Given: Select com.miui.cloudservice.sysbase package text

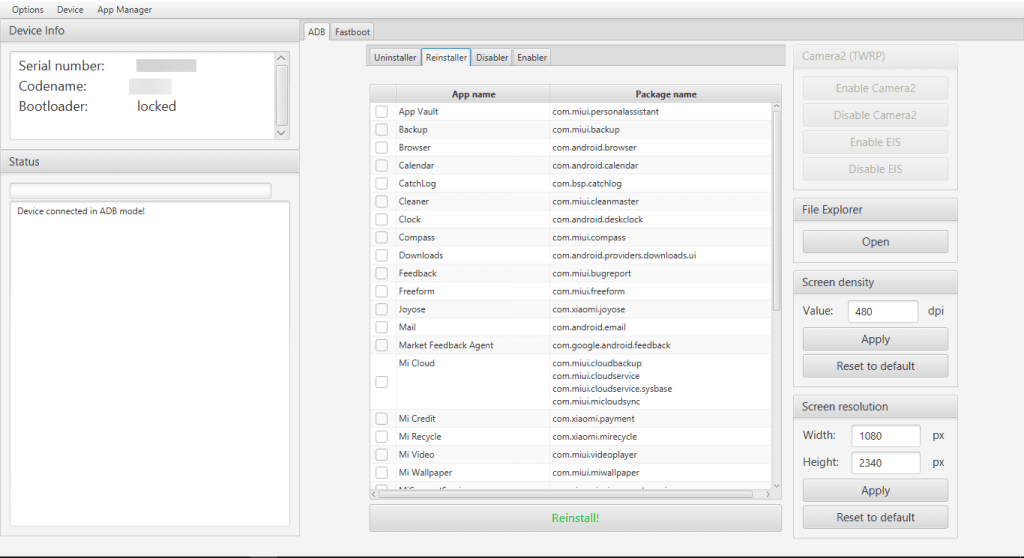Looking at the screenshot, I should [612, 389].
